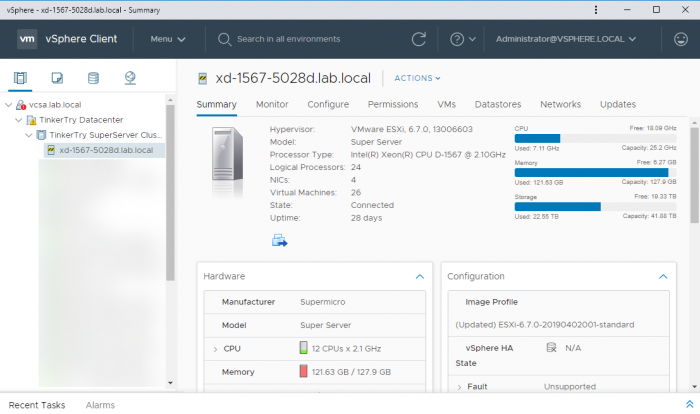The image size is (700, 414).
Task: Click the 121.63 GB / 127.9 GB memory value
Action: point(351,372)
